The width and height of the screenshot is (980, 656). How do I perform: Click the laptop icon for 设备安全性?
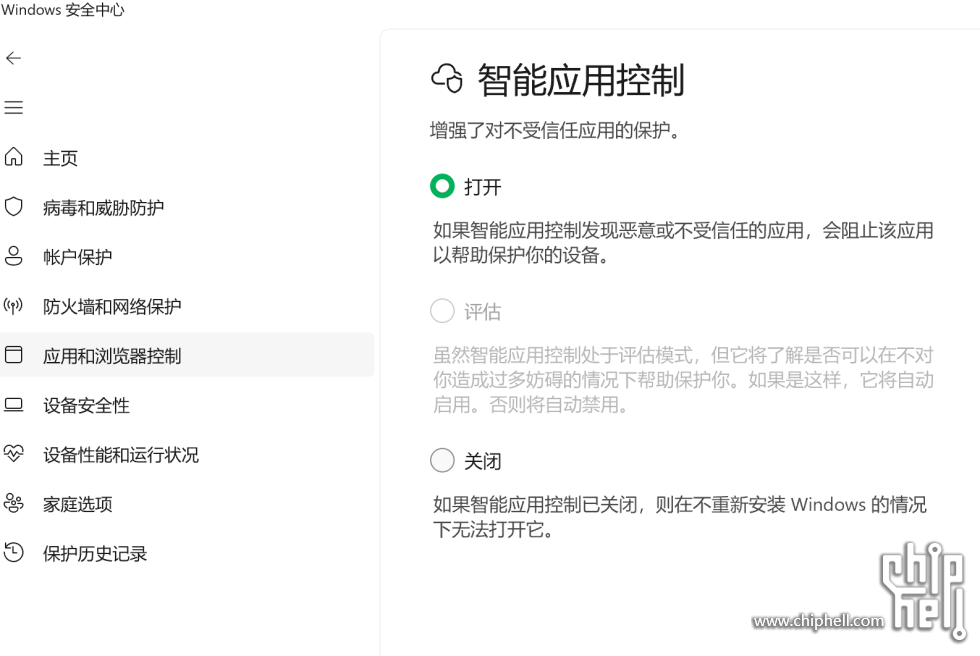[x=13, y=405]
